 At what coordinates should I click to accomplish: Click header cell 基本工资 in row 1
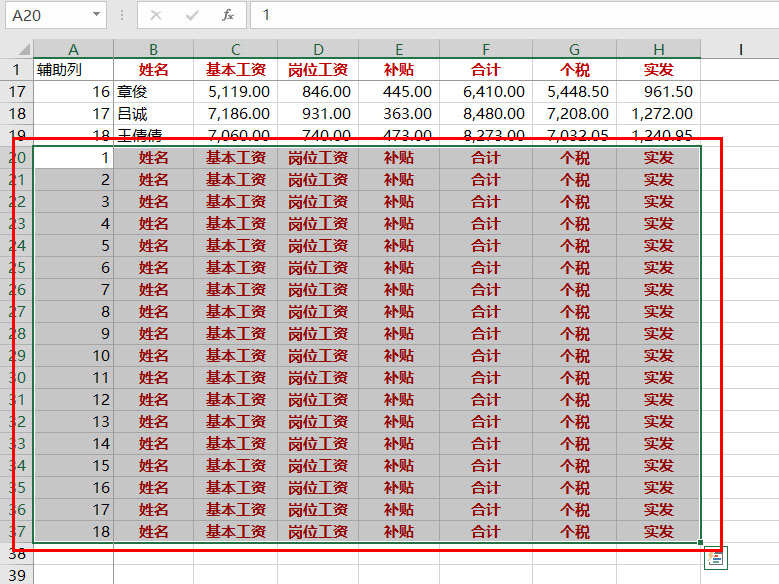pos(235,70)
